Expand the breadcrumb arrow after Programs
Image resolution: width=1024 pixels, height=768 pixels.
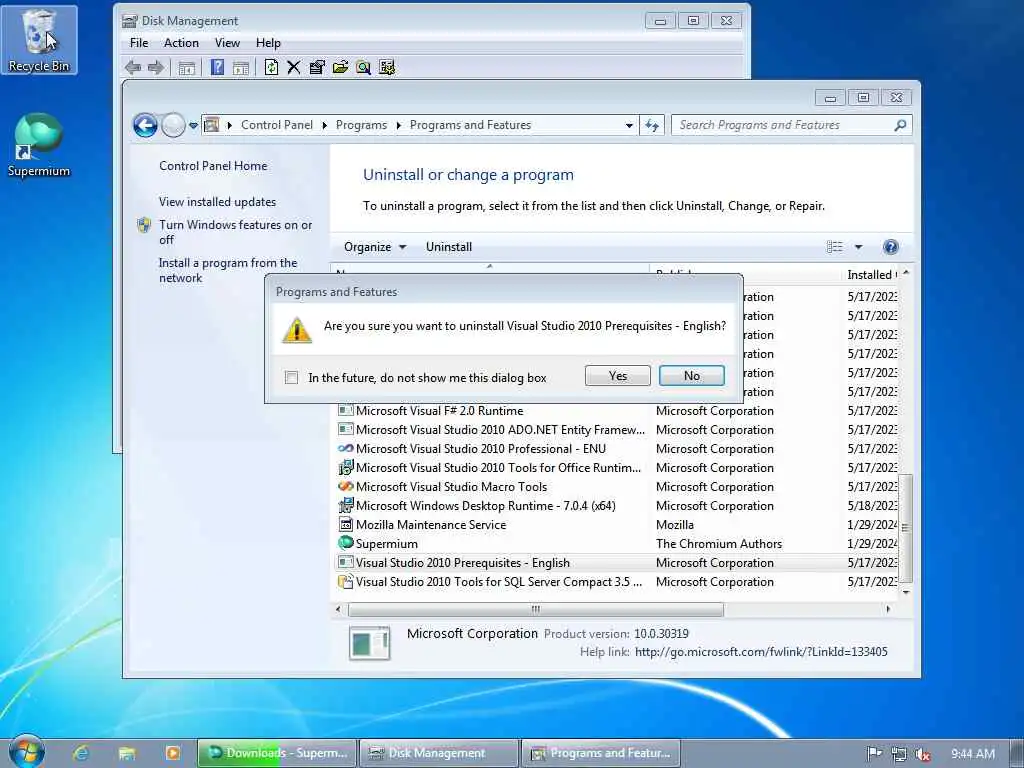click(398, 125)
